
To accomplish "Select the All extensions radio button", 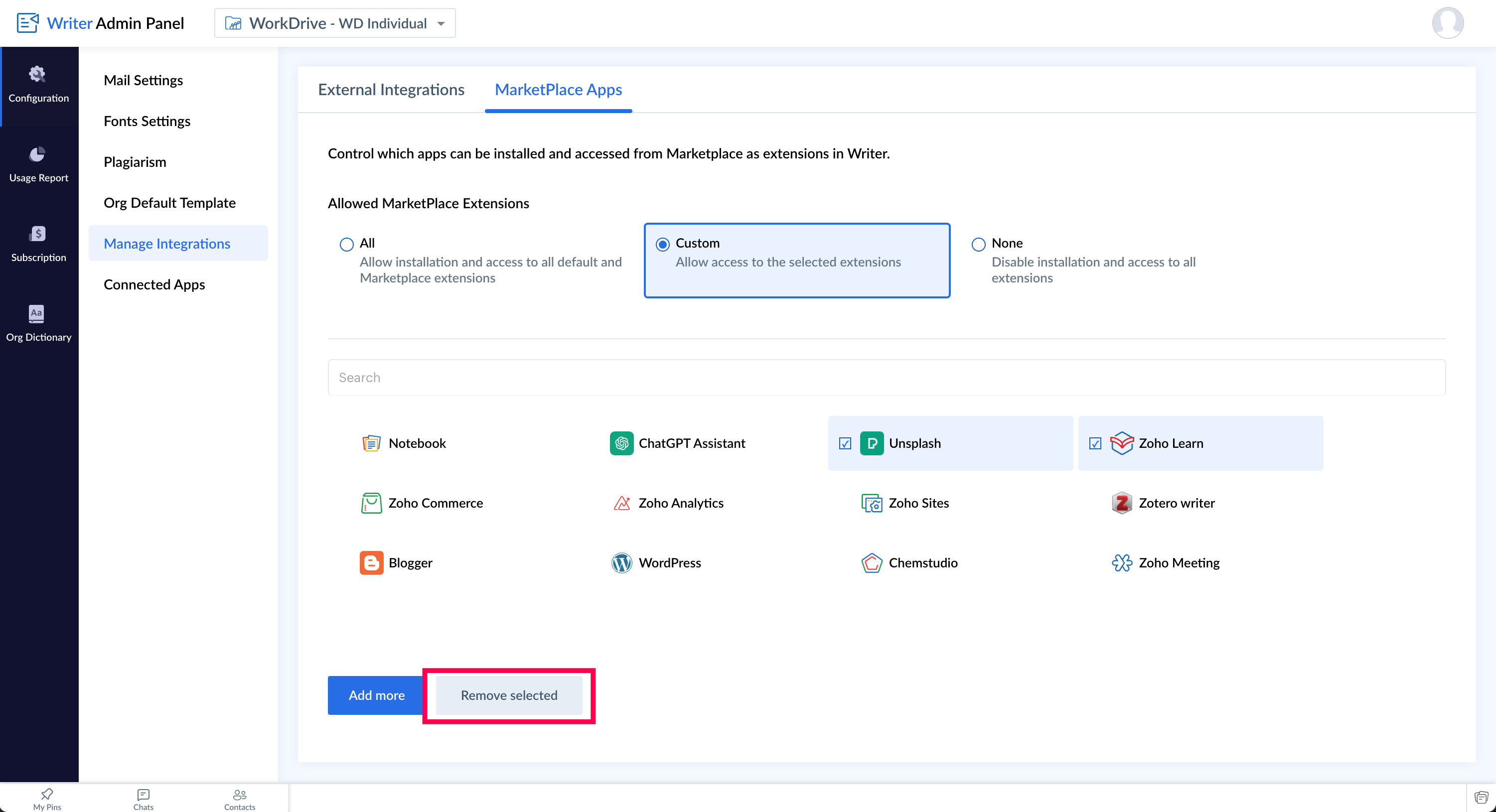I will pyautogui.click(x=347, y=245).
